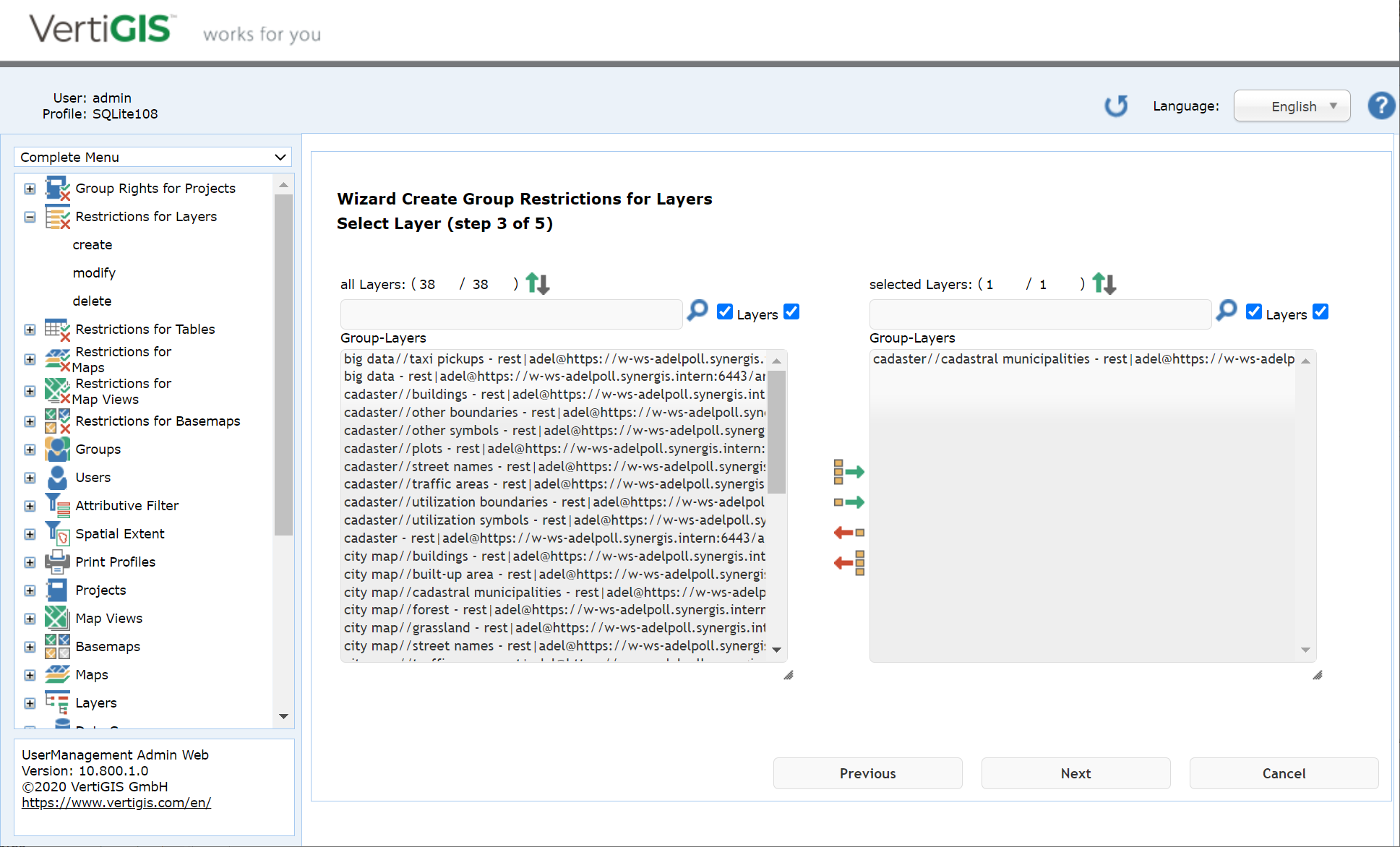Screen dimensions: 1400x847
Task: Select modify under Restrictions for Layers
Action: click(x=94, y=272)
